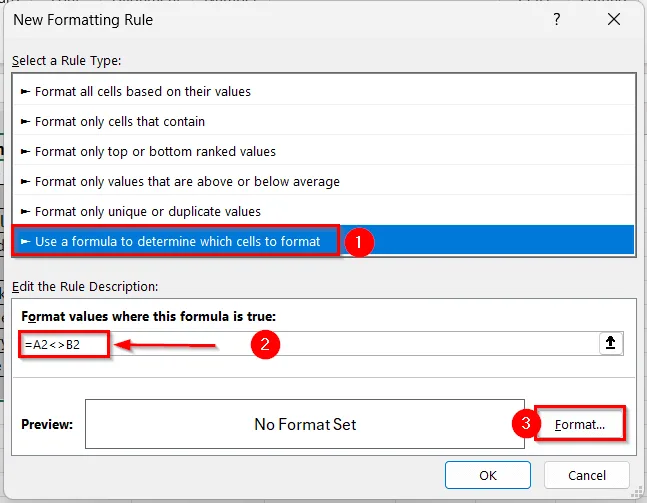647x503 pixels.
Task: Cancel the New Formatting Rule dialog
Action: coord(587,475)
